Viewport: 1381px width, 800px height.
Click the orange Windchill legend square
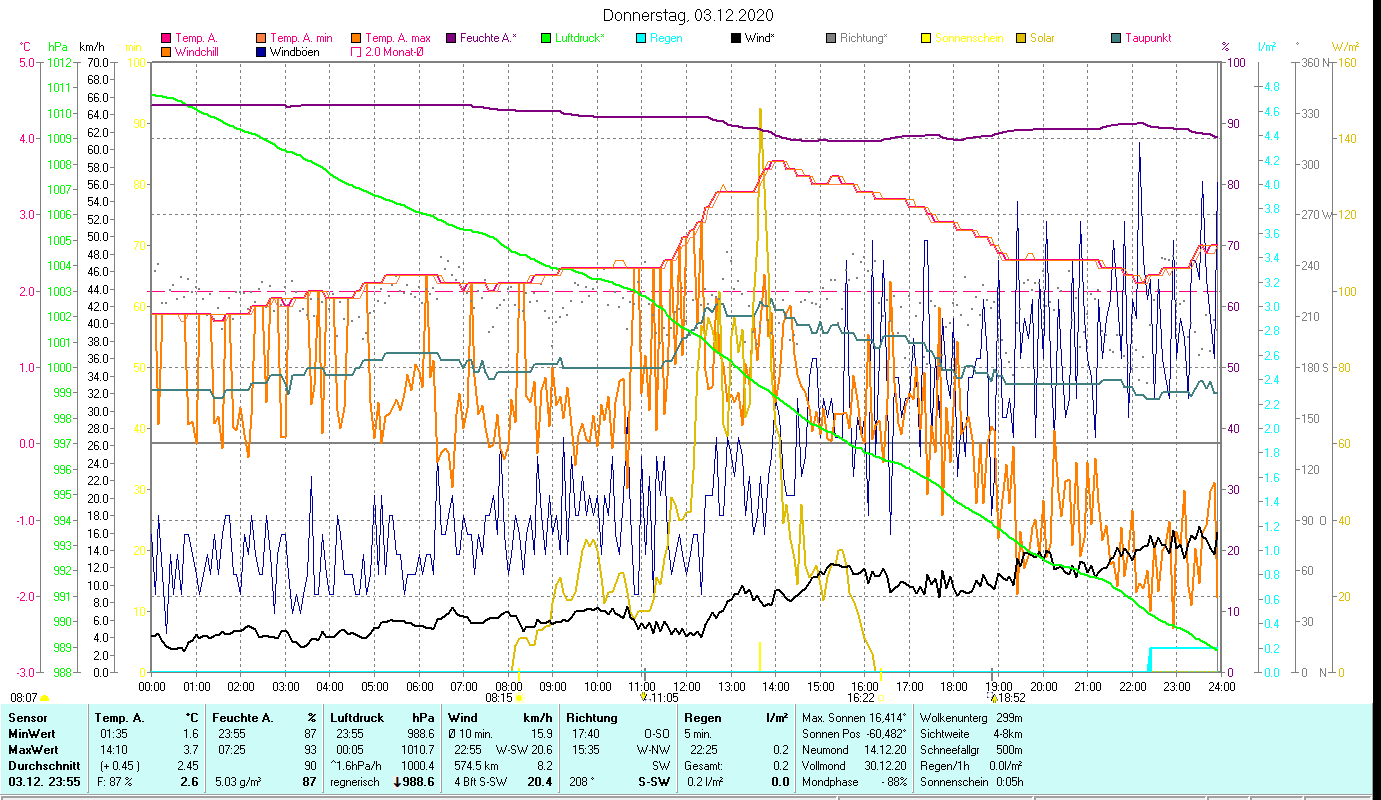[166, 52]
